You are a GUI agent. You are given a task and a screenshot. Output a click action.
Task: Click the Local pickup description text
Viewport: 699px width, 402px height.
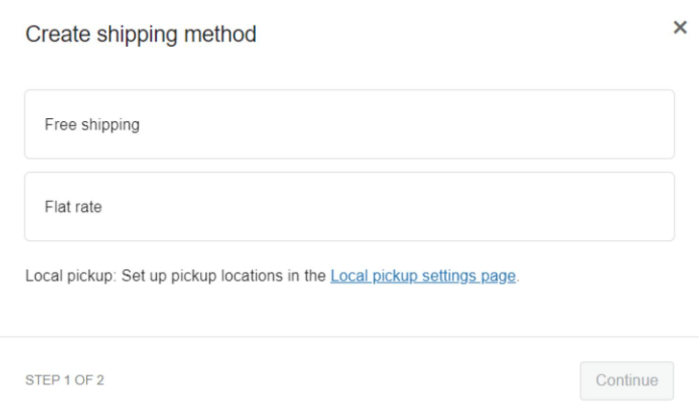pos(176,275)
